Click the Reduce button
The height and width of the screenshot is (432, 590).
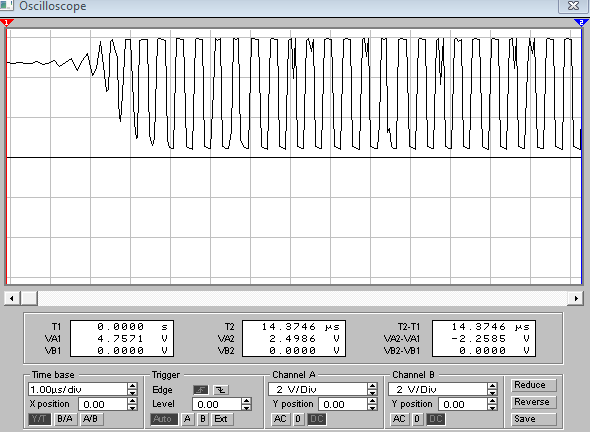point(534,385)
